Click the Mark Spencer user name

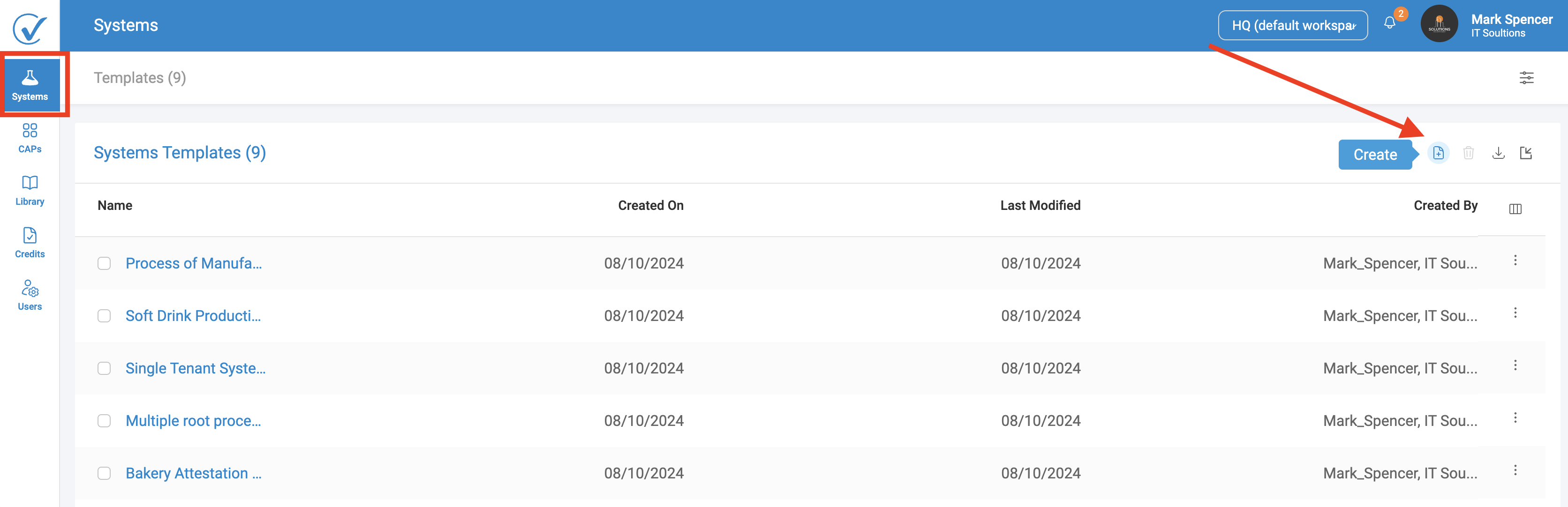1512,20
